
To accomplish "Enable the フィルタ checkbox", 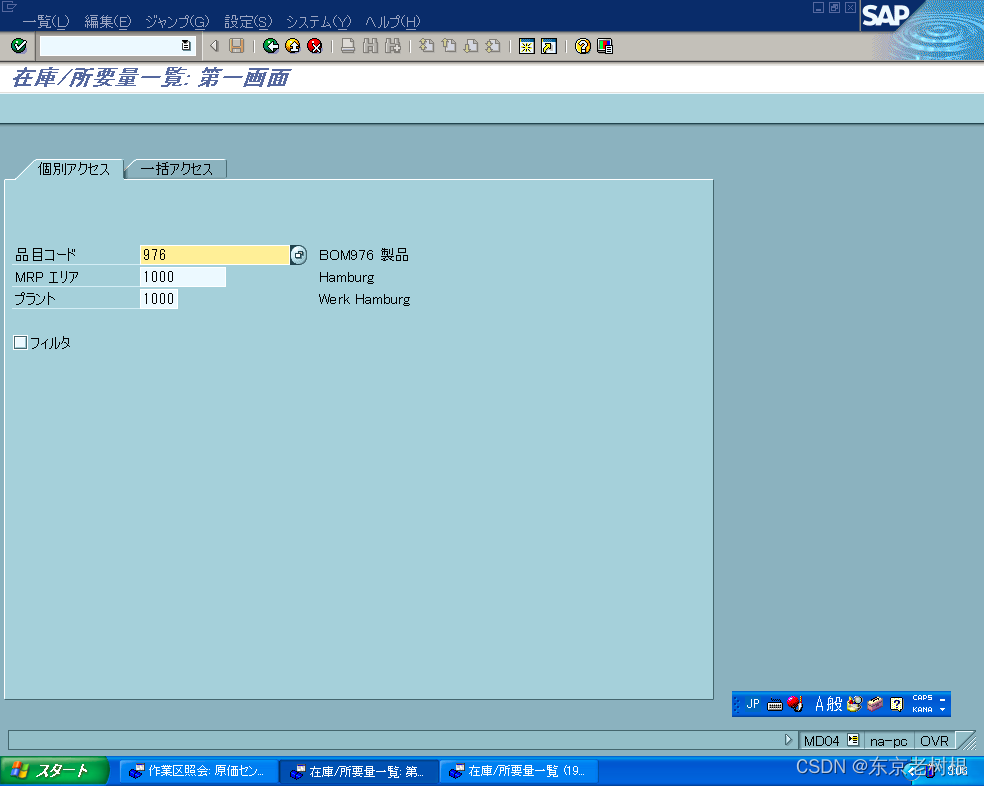I will coord(20,342).
